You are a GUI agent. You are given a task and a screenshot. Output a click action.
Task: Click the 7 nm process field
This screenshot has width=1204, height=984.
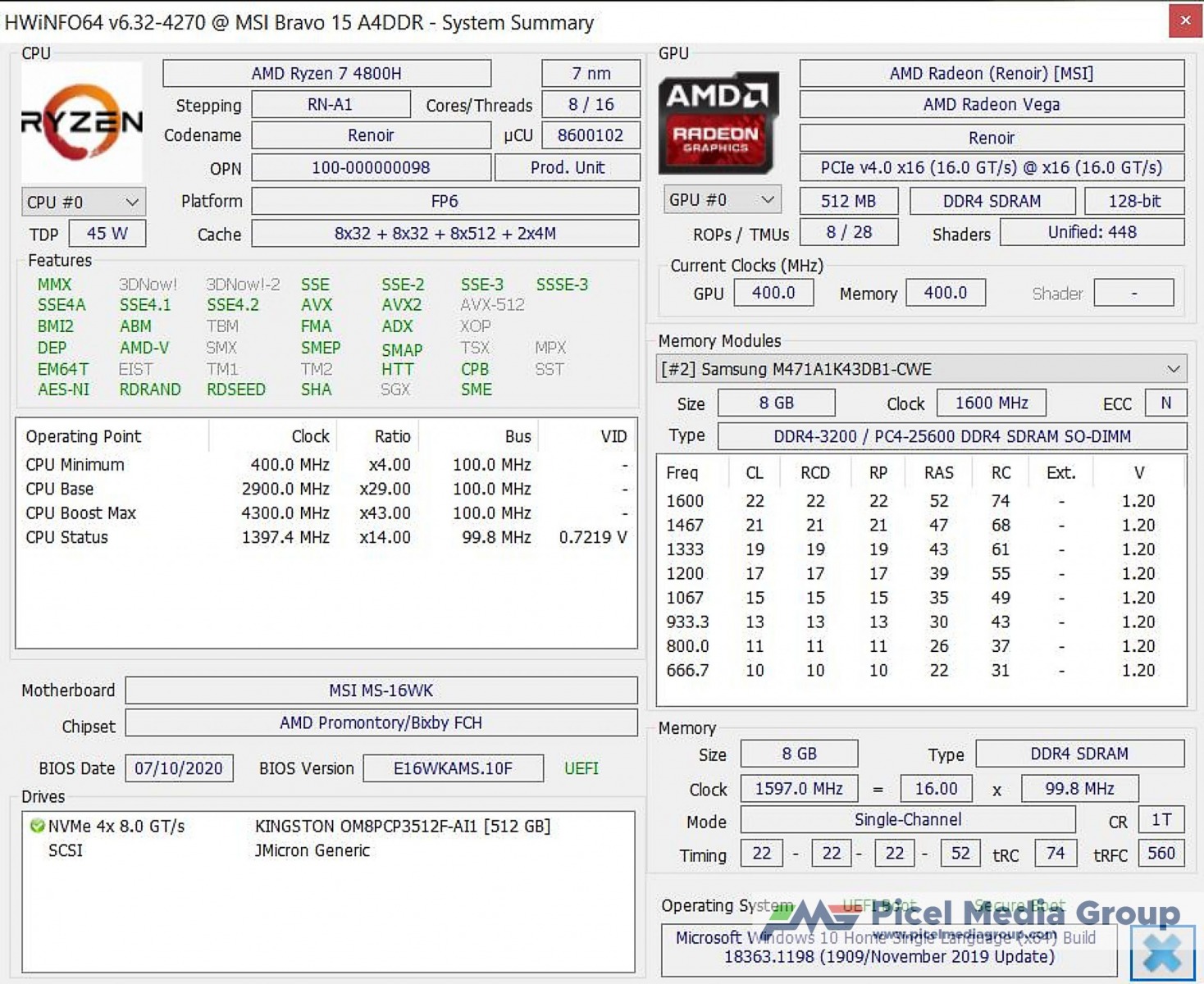click(x=591, y=73)
